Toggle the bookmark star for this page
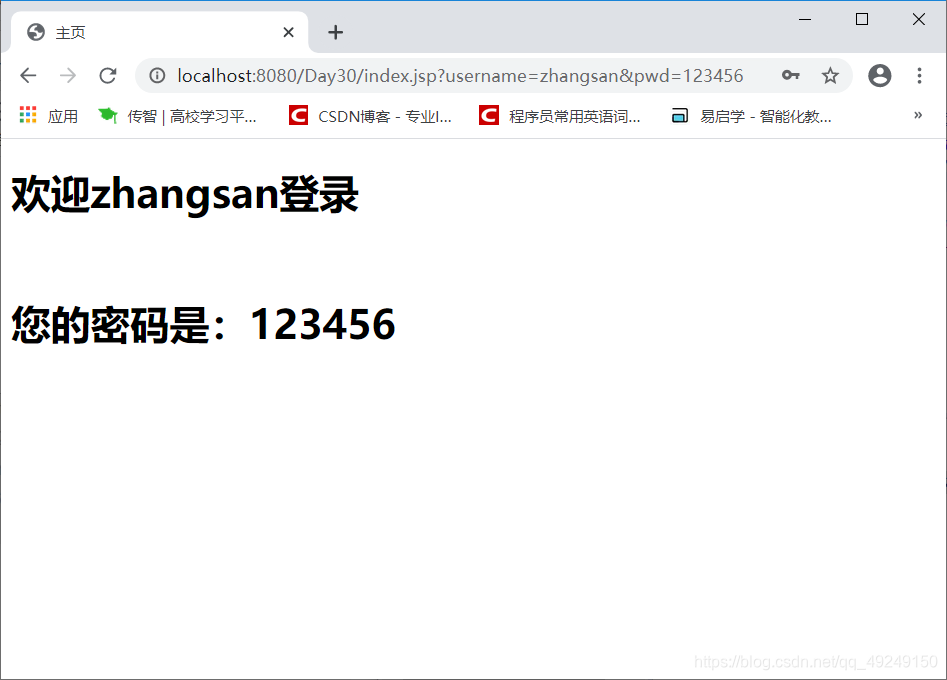This screenshot has width=947, height=680. point(830,75)
